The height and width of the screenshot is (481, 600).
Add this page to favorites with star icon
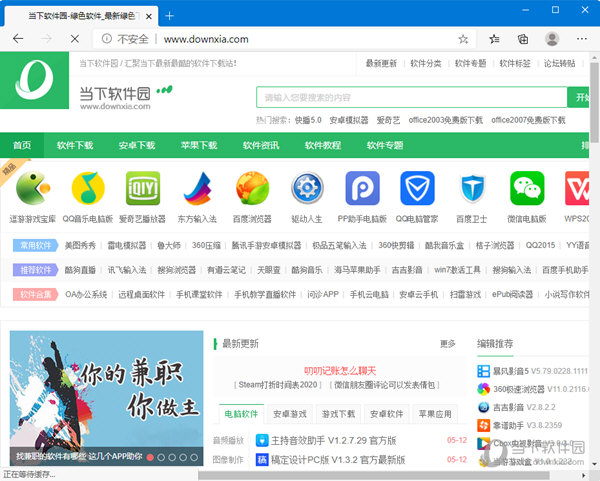(463, 39)
